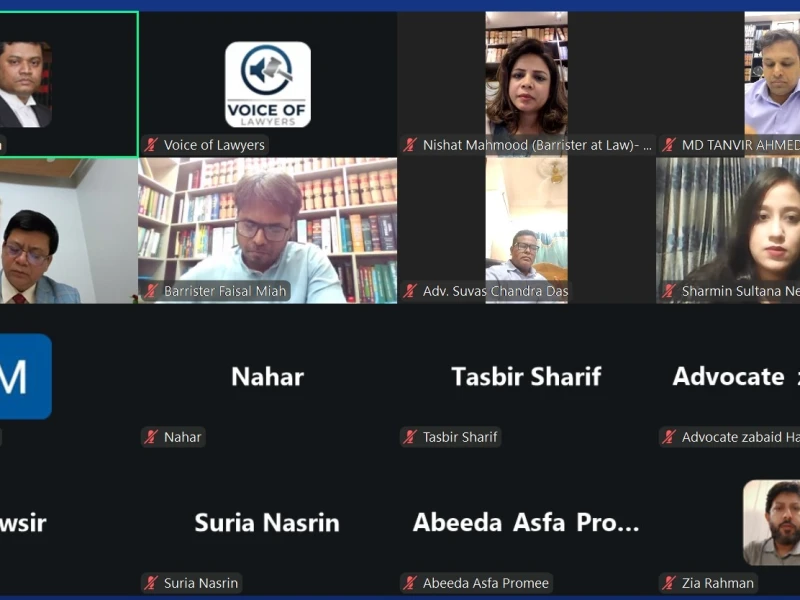Click the muted mic icon beside Voice of Lawyers

pos(151,145)
